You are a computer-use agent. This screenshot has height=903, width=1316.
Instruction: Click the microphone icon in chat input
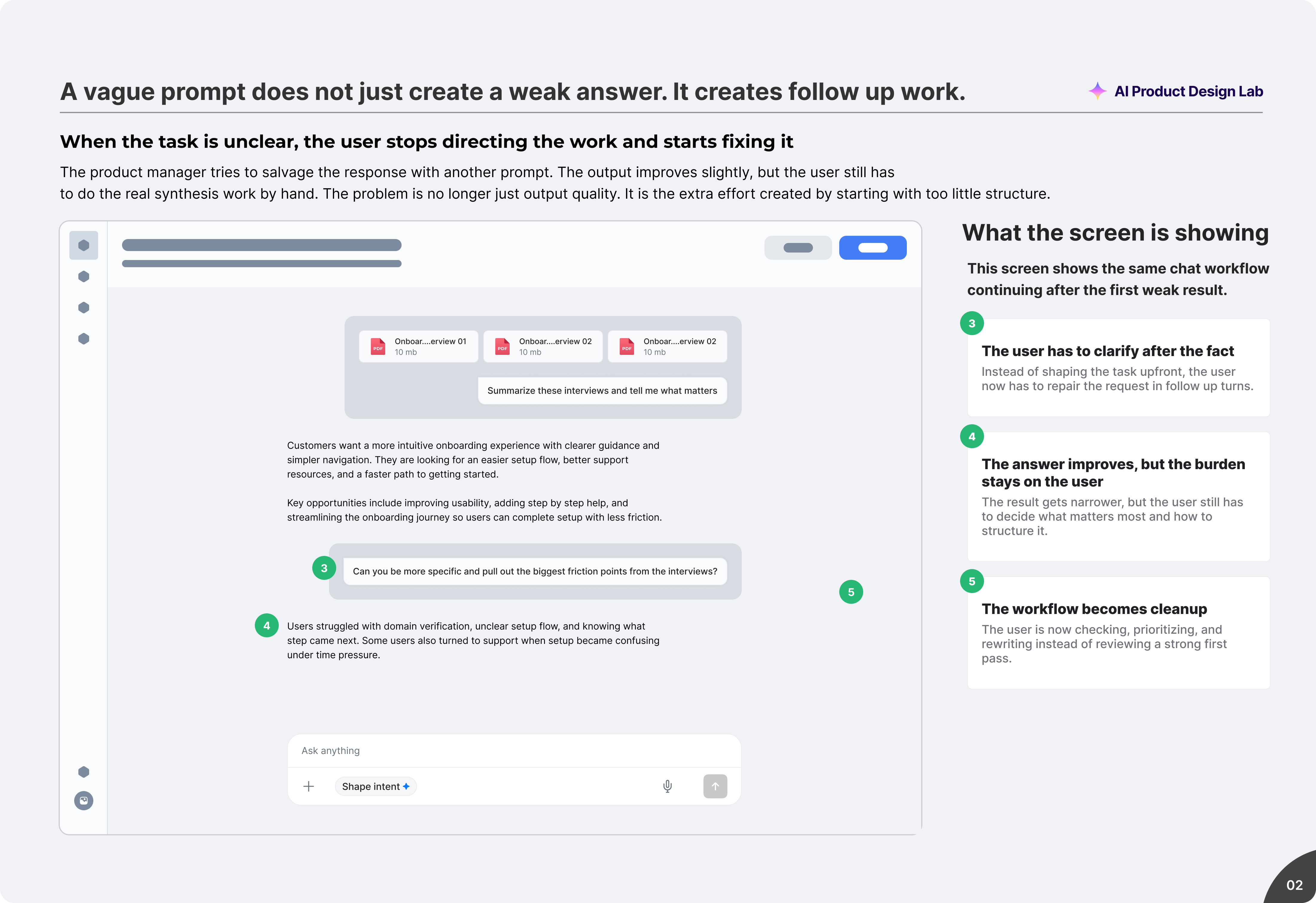(x=668, y=786)
